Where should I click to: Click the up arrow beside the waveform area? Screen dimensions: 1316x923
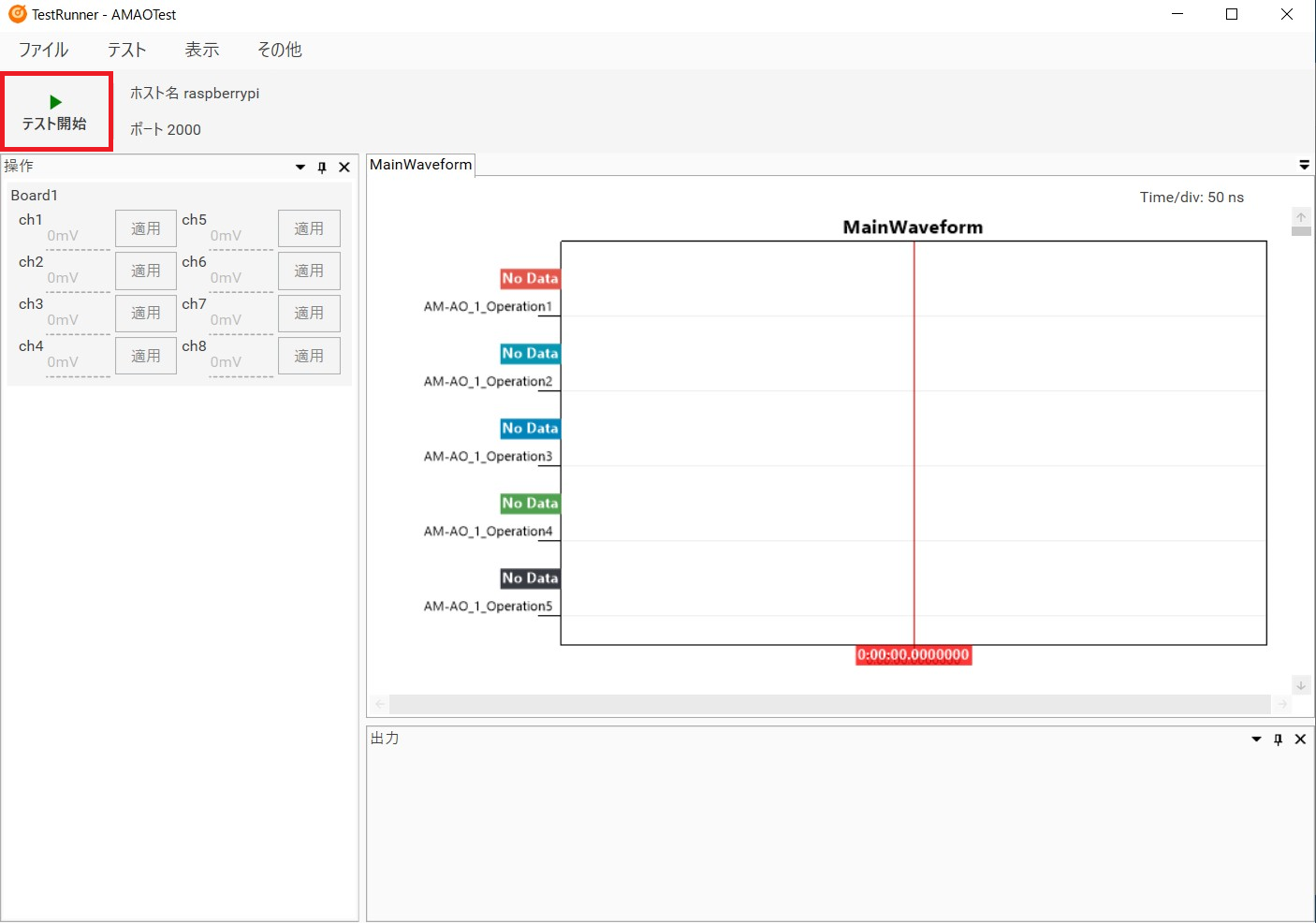click(x=1300, y=216)
